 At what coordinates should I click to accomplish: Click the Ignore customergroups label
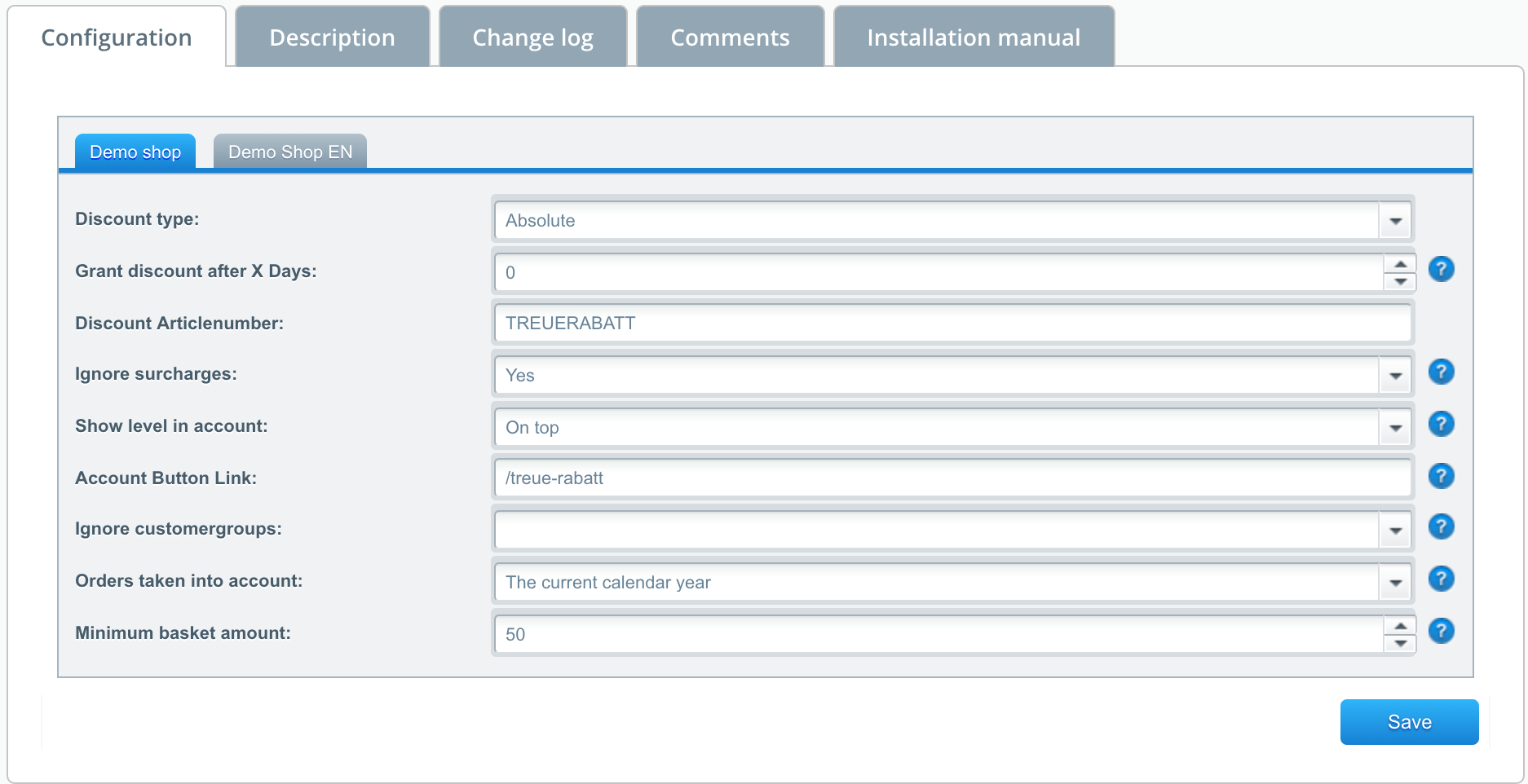pos(179,529)
